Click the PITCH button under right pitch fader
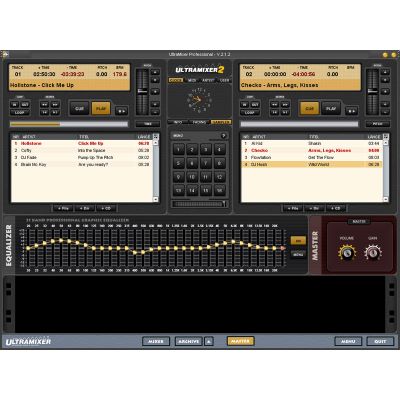 377,124
